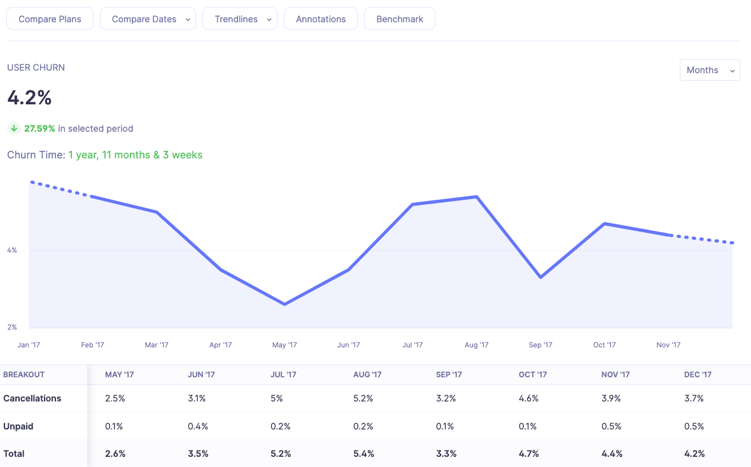Image resolution: width=751 pixels, height=467 pixels.
Task: Click Unpaid 0.1% cell for May '17
Action: pyautogui.click(x=114, y=426)
